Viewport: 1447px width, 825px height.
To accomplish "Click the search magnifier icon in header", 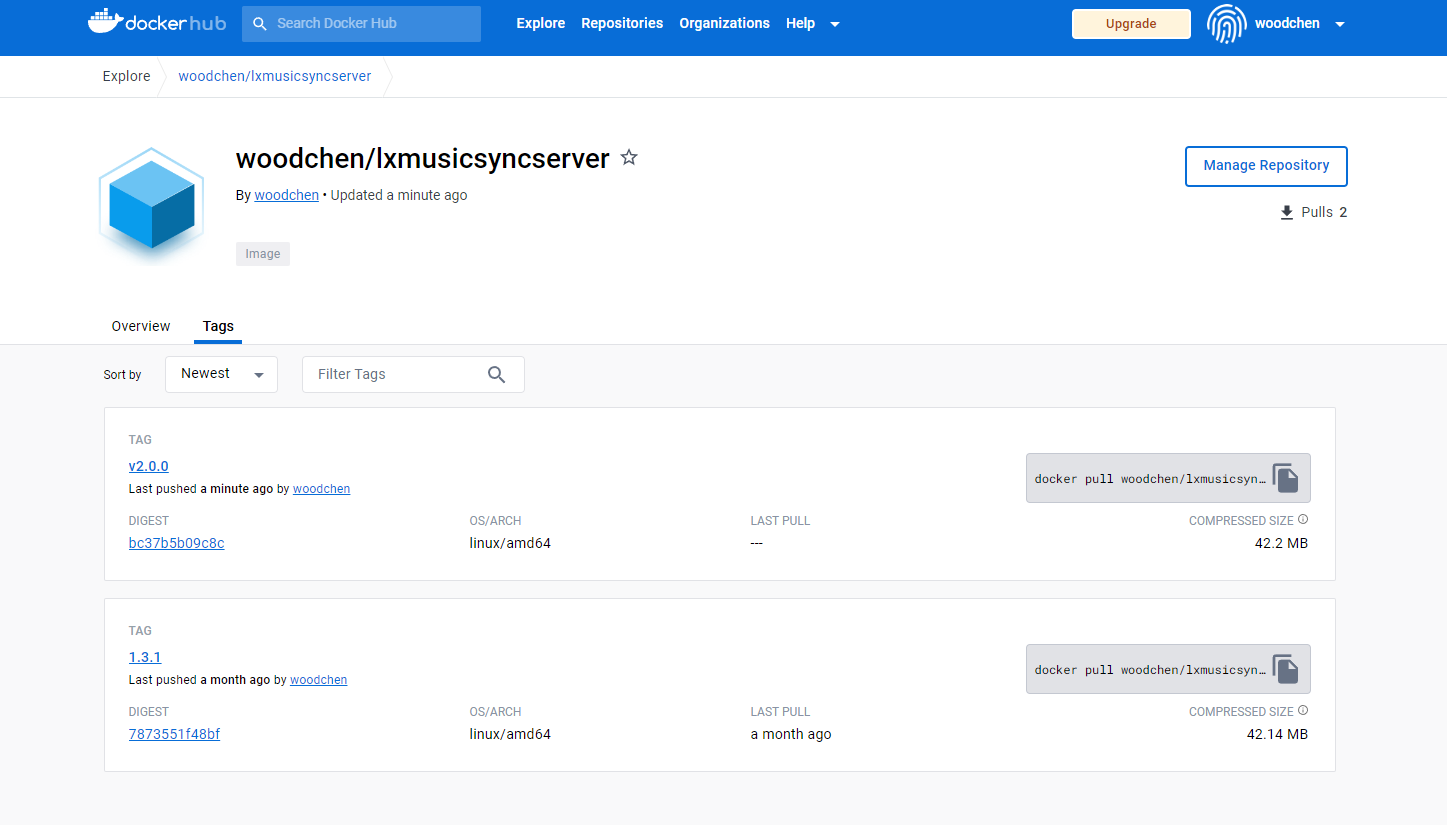I will 260,23.
